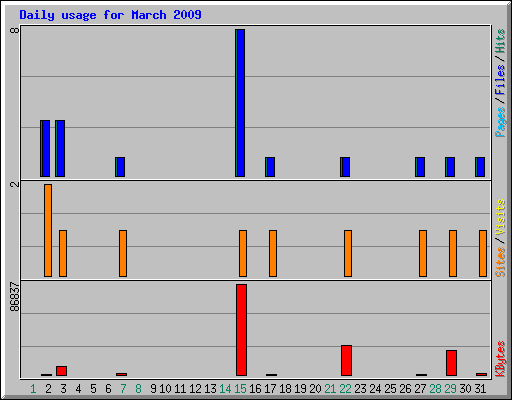Image resolution: width=512 pixels, height=400 pixels.
Task: Click the 'Sites' legend label
Action: pos(500,262)
